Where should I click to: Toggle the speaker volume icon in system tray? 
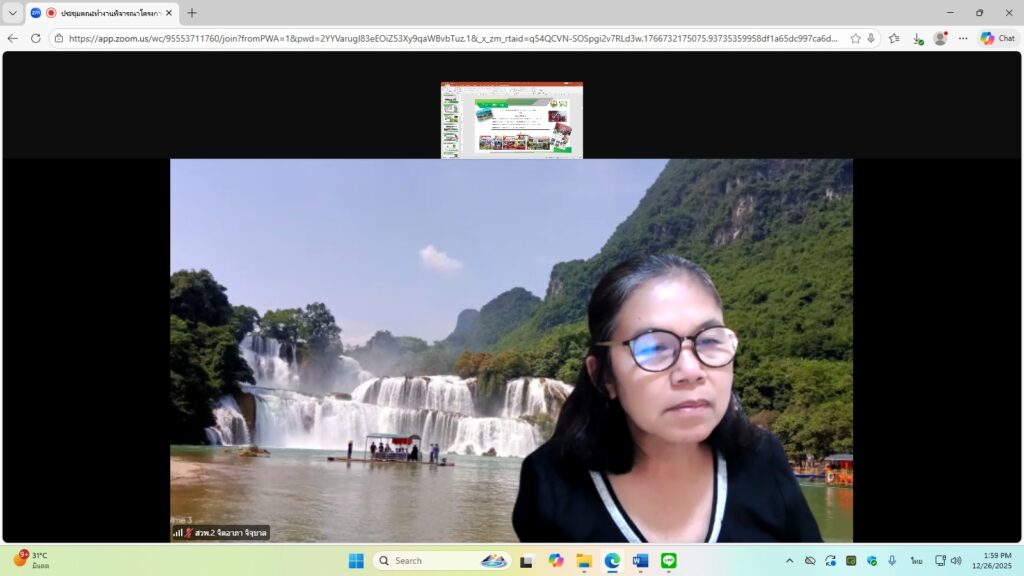point(956,561)
